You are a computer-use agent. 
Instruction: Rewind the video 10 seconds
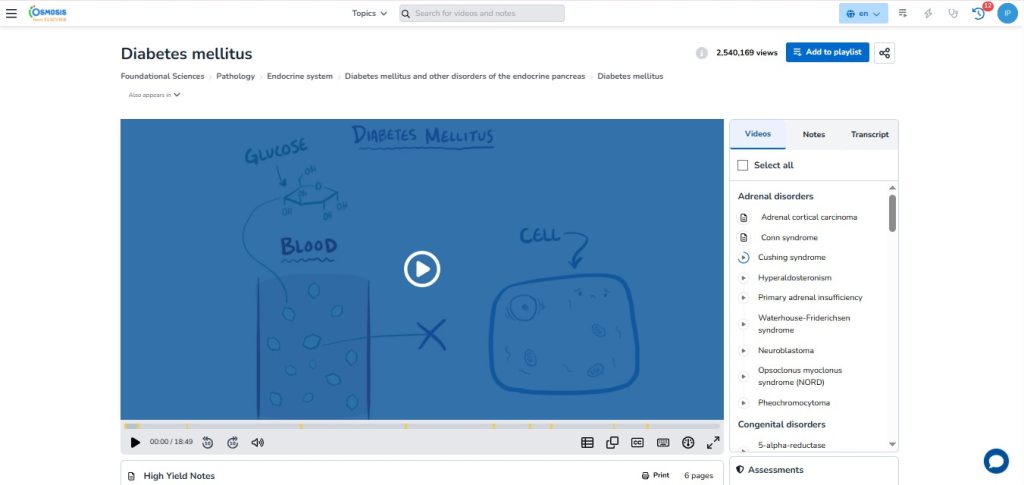click(208, 443)
